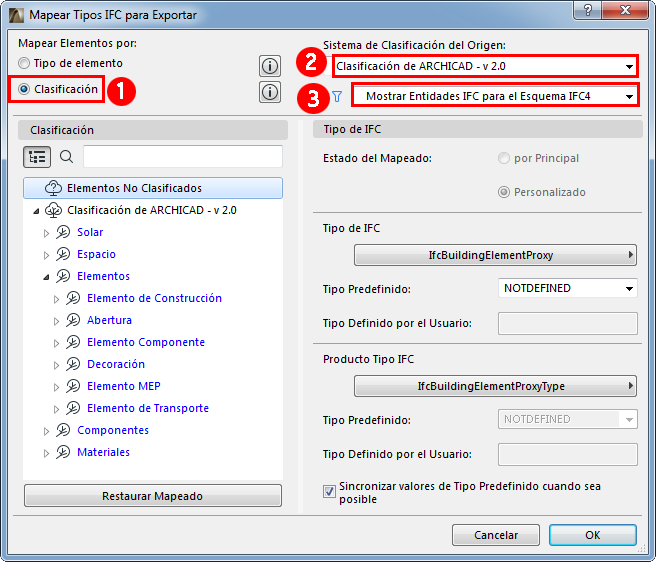Click the Abertura classification branch icon
The width and height of the screenshot is (656, 562).
click(x=73, y=320)
